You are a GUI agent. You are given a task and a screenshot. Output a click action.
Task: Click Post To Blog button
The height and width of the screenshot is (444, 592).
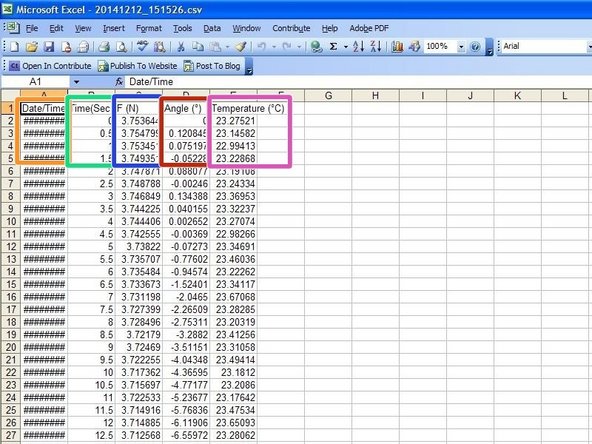click(212, 66)
